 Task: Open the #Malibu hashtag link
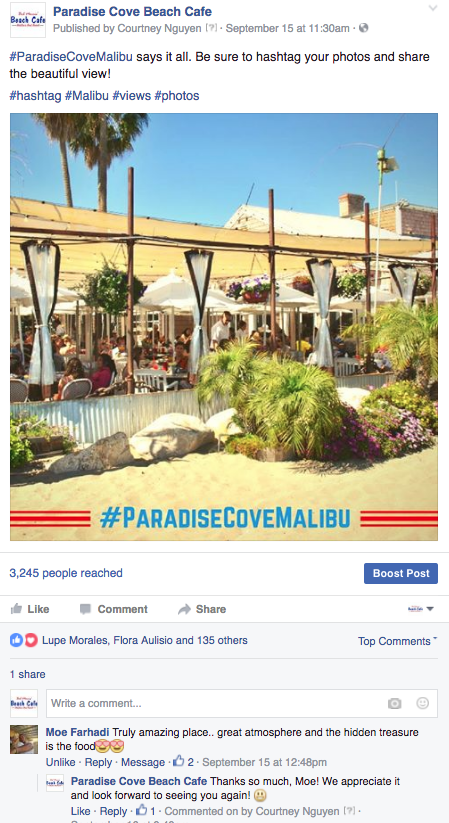click(87, 96)
